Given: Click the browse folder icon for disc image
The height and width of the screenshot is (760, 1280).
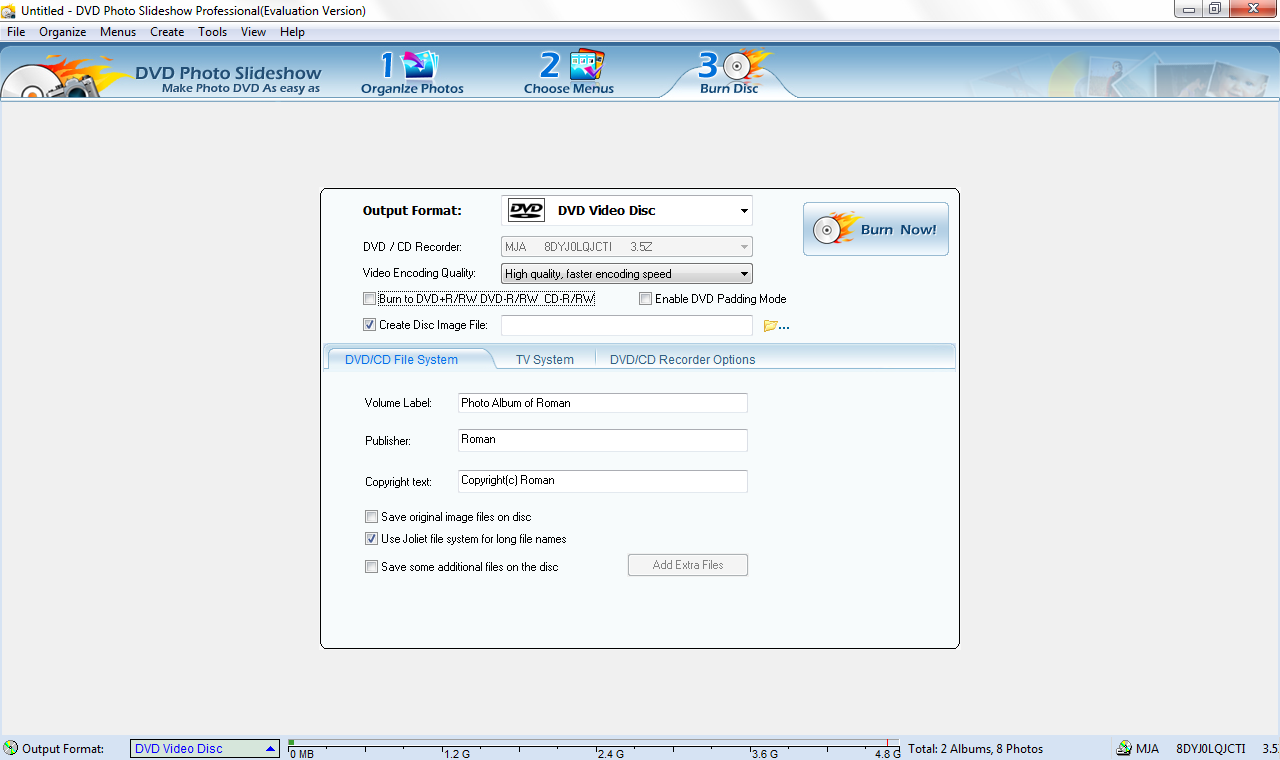Looking at the screenshot, I should [776, 326].
